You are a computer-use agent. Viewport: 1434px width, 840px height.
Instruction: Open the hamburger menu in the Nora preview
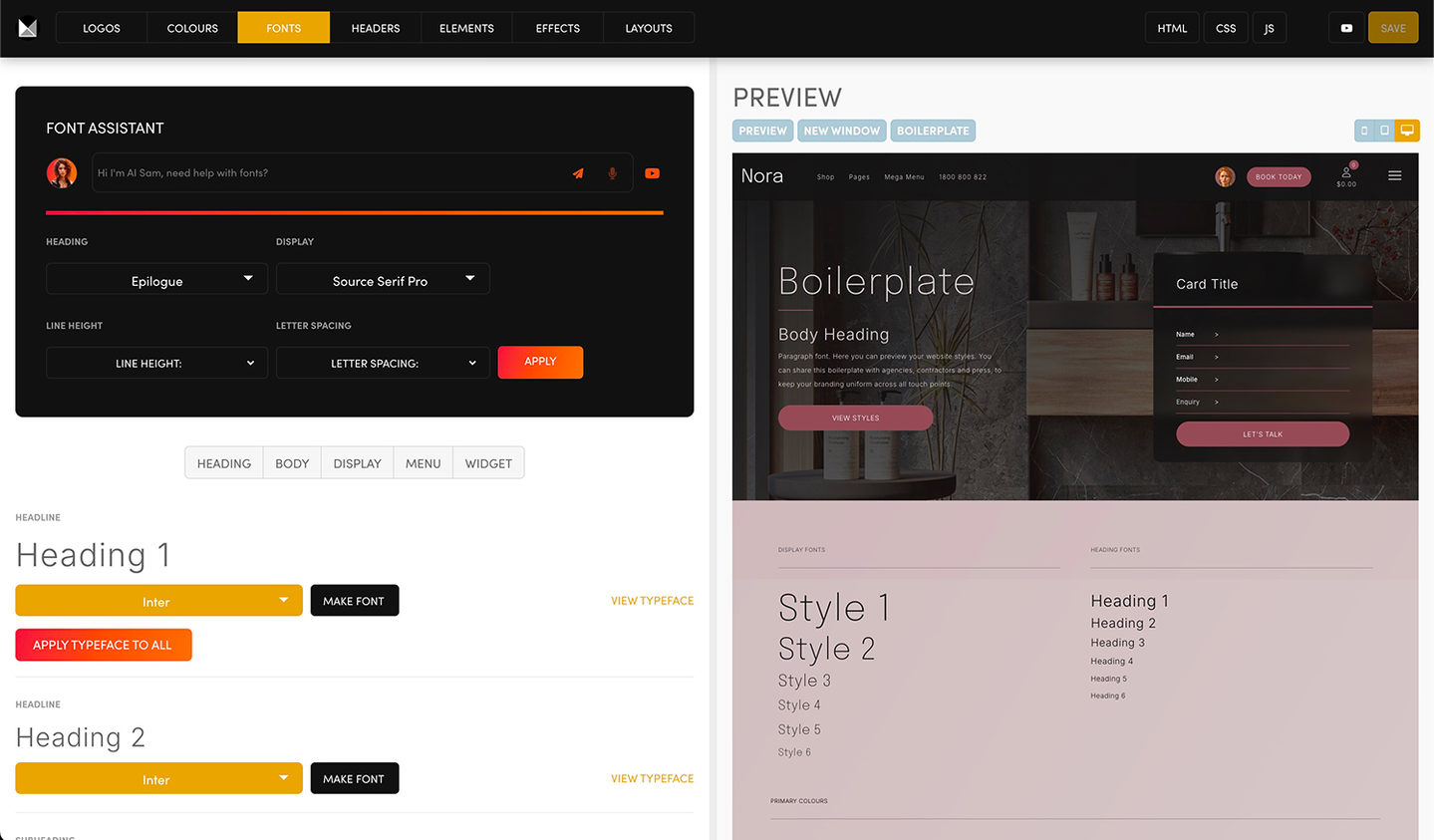pyautogui.click(x=1394, y=176)
